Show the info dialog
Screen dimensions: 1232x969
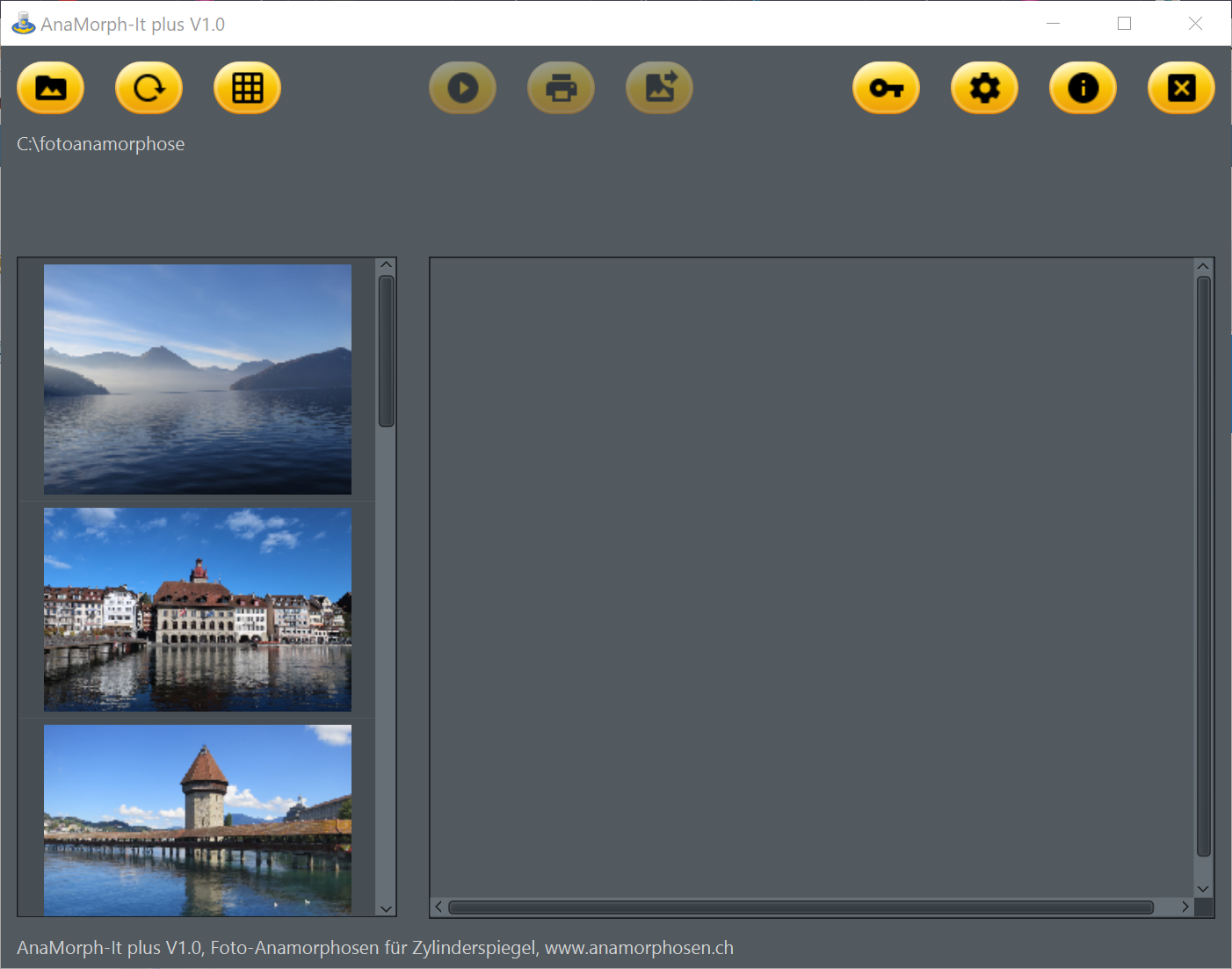1083,88
